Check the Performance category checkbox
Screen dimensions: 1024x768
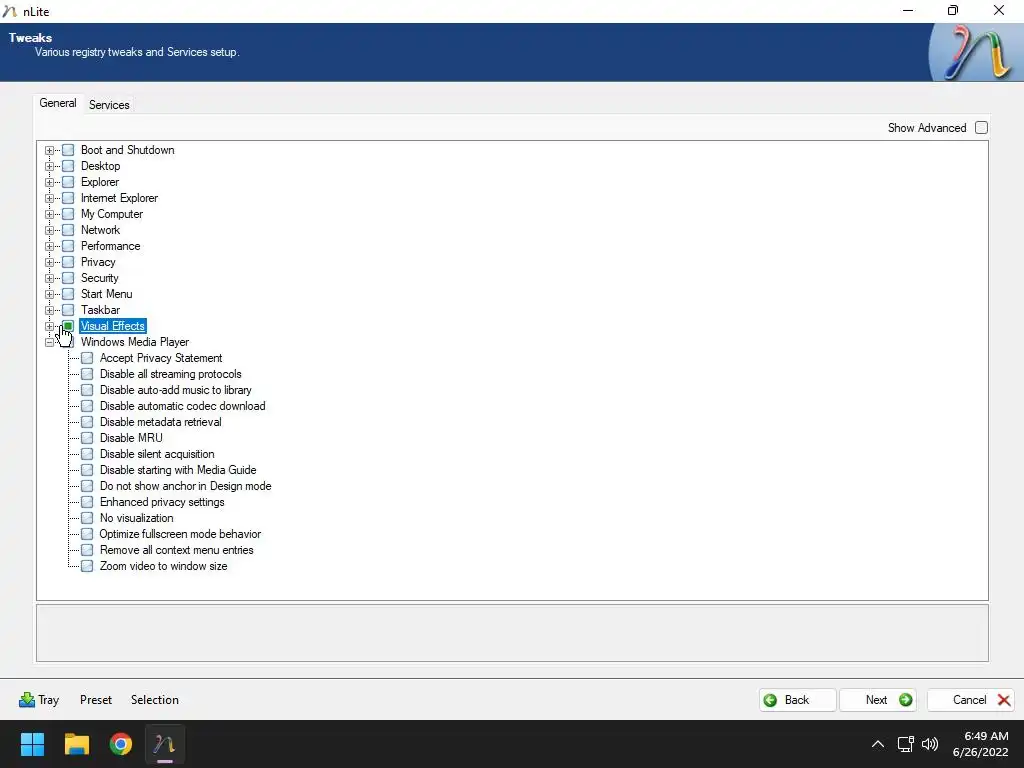[68, 246]
